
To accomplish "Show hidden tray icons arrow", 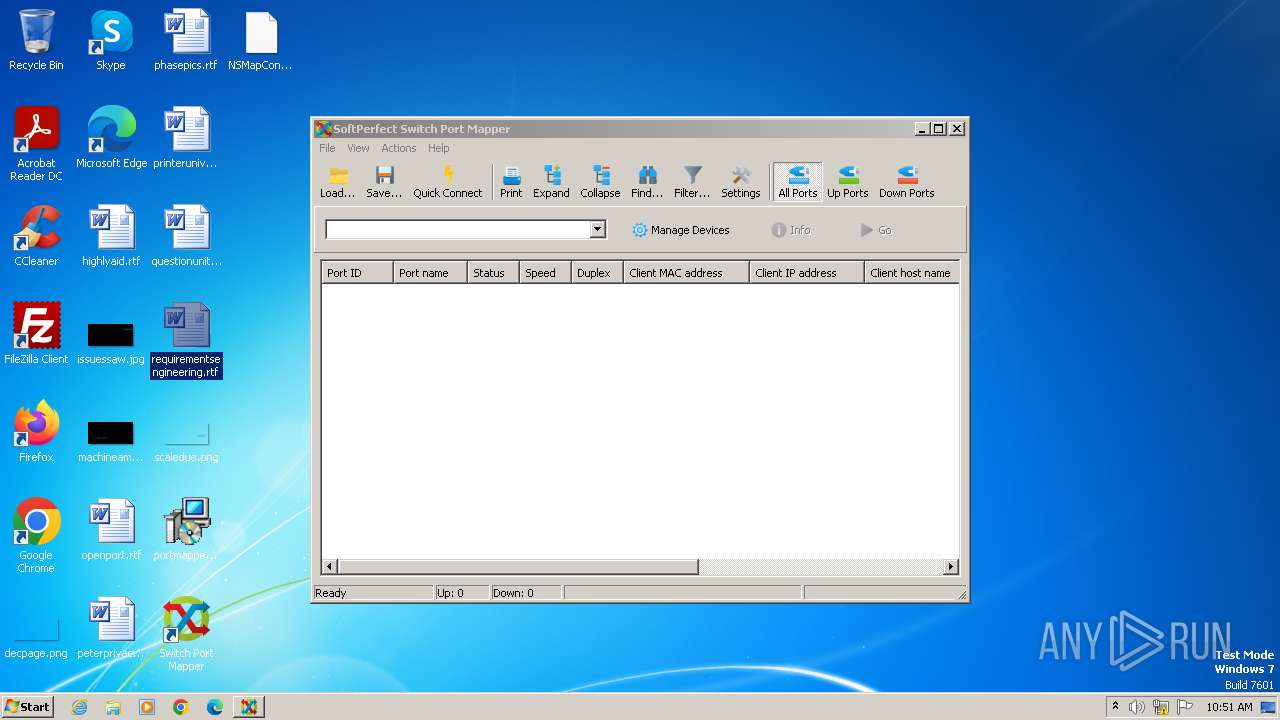I will click(1115, 706).
